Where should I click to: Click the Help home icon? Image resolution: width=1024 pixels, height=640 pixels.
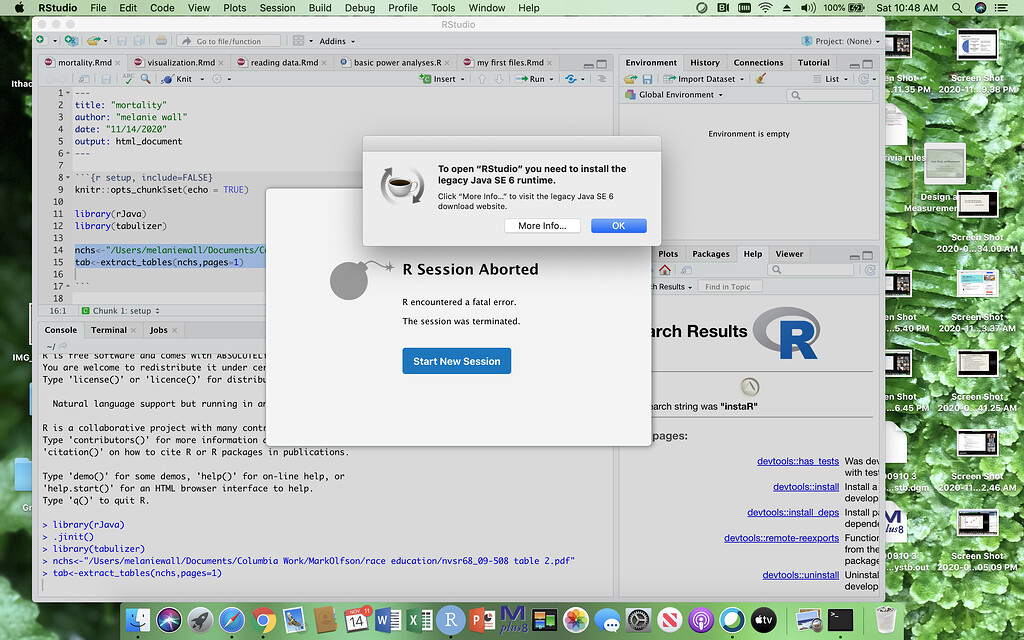(x=665, y=270)
